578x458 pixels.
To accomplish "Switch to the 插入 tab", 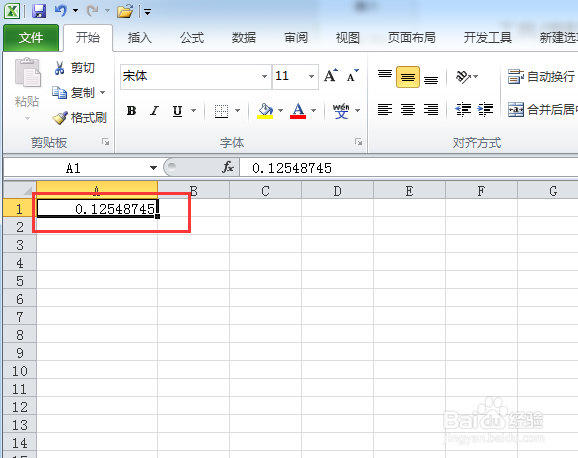I will click(140, 38).
